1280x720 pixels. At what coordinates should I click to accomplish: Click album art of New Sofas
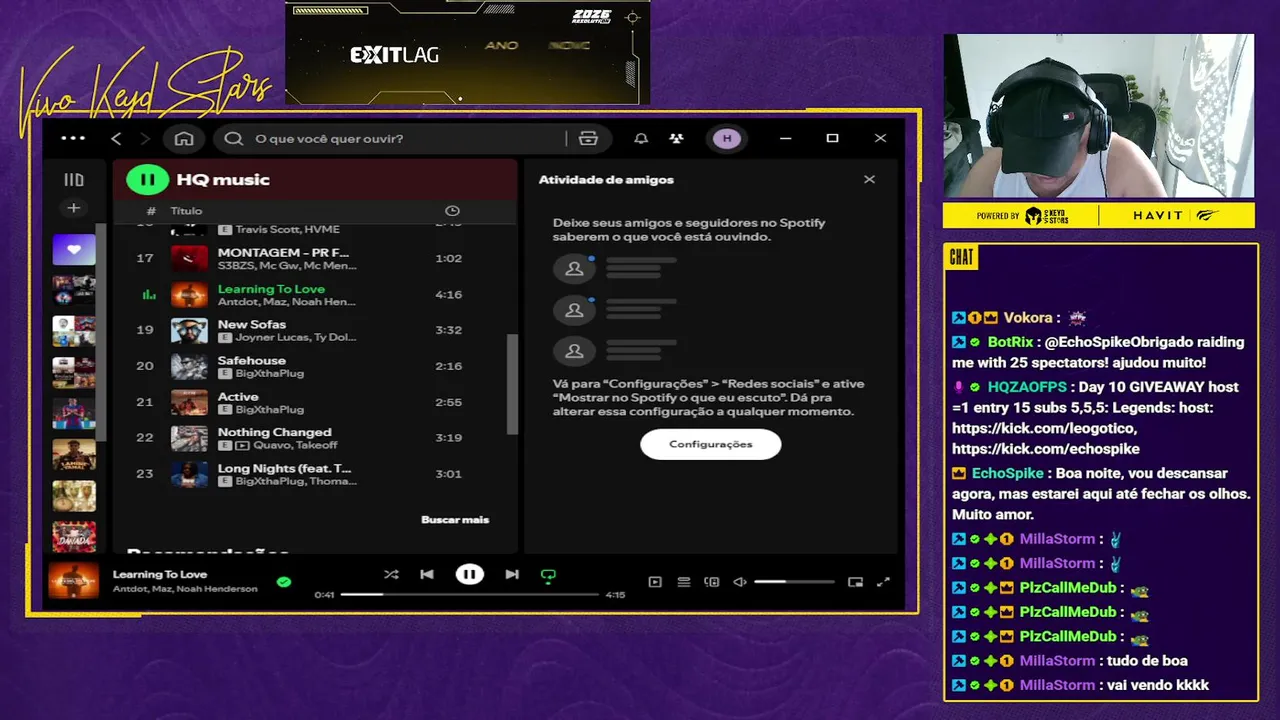(189, 331)
